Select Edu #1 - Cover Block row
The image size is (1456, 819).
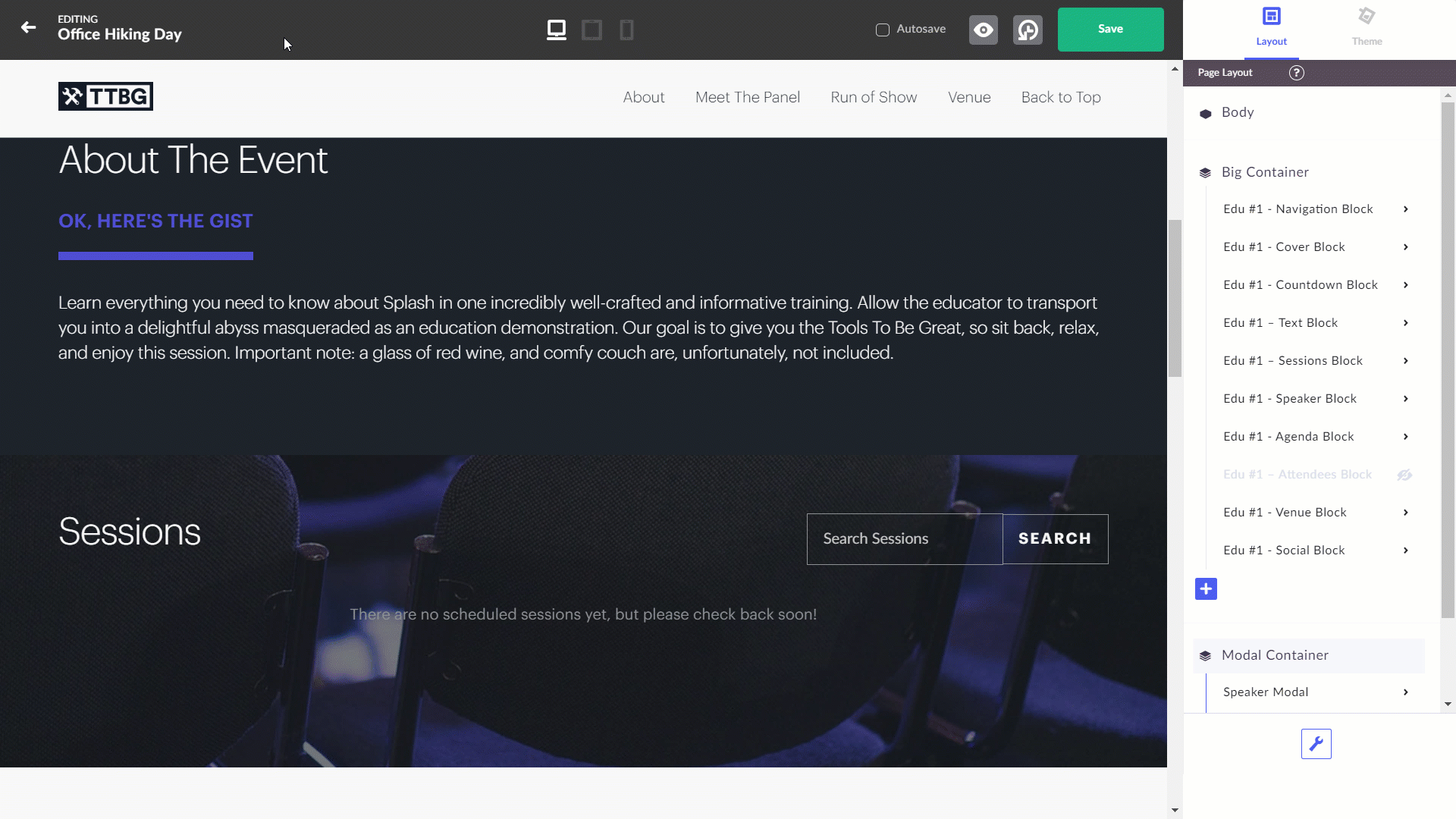tap(1316, 247)
